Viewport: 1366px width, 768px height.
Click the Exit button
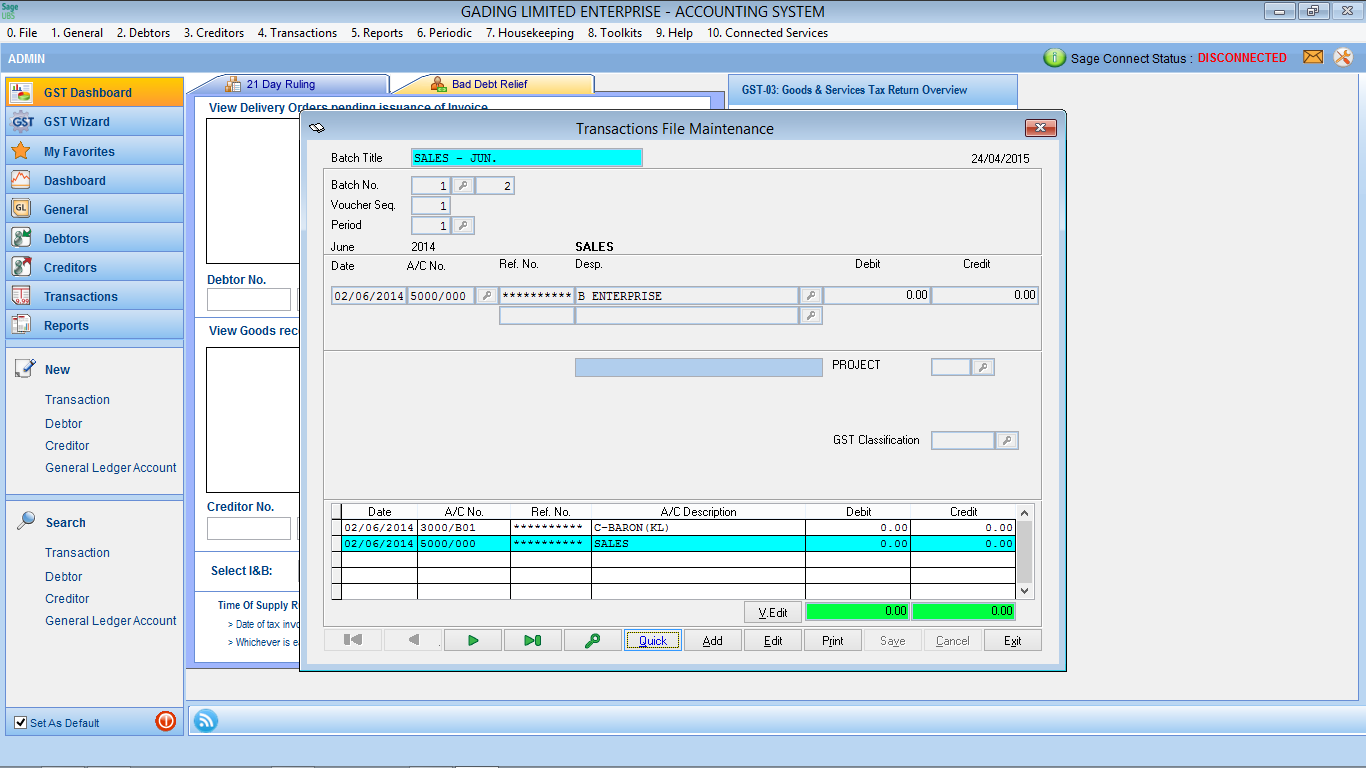pyautogui.click(x=1013, y=640)
